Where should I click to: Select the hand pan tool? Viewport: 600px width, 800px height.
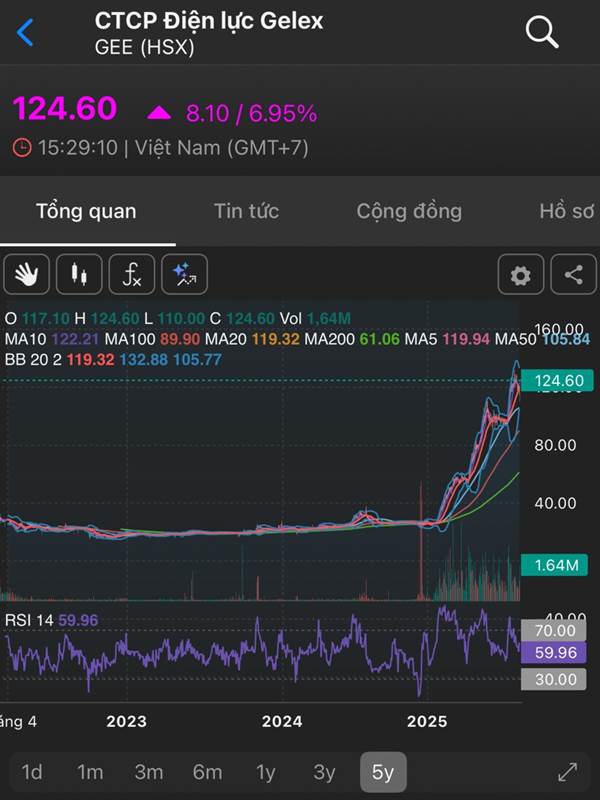click(27, 274)
